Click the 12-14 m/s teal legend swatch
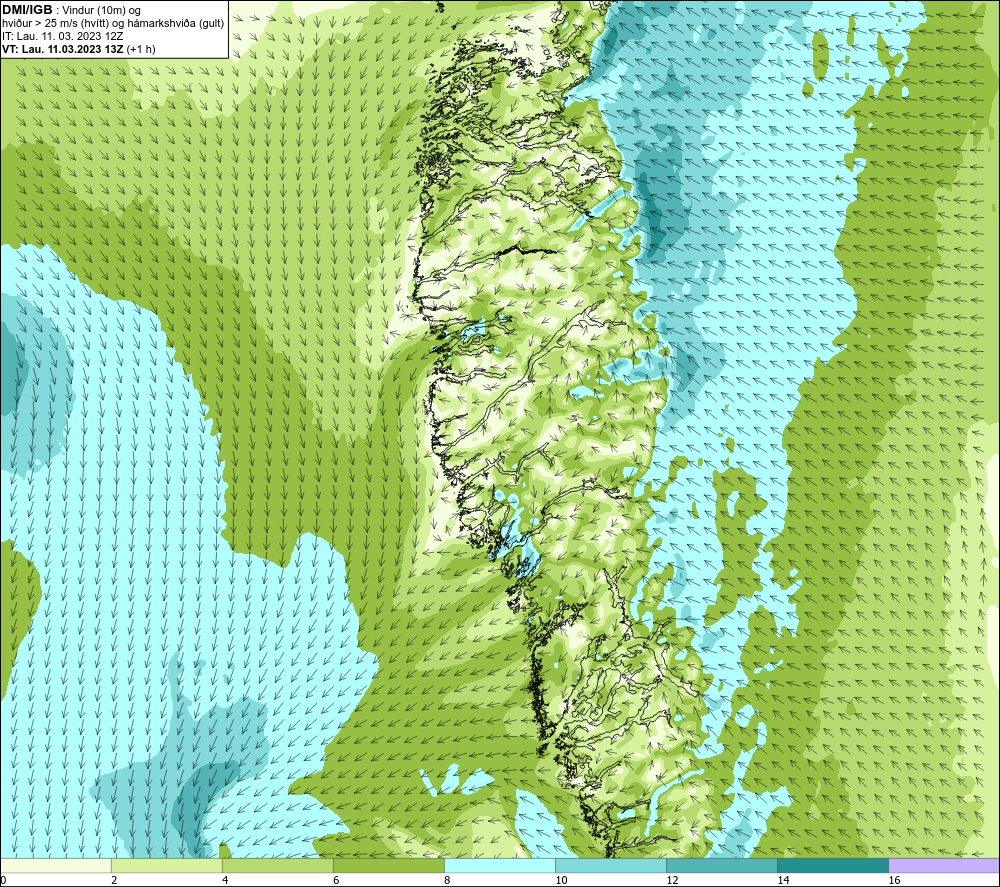 (722, 865)
